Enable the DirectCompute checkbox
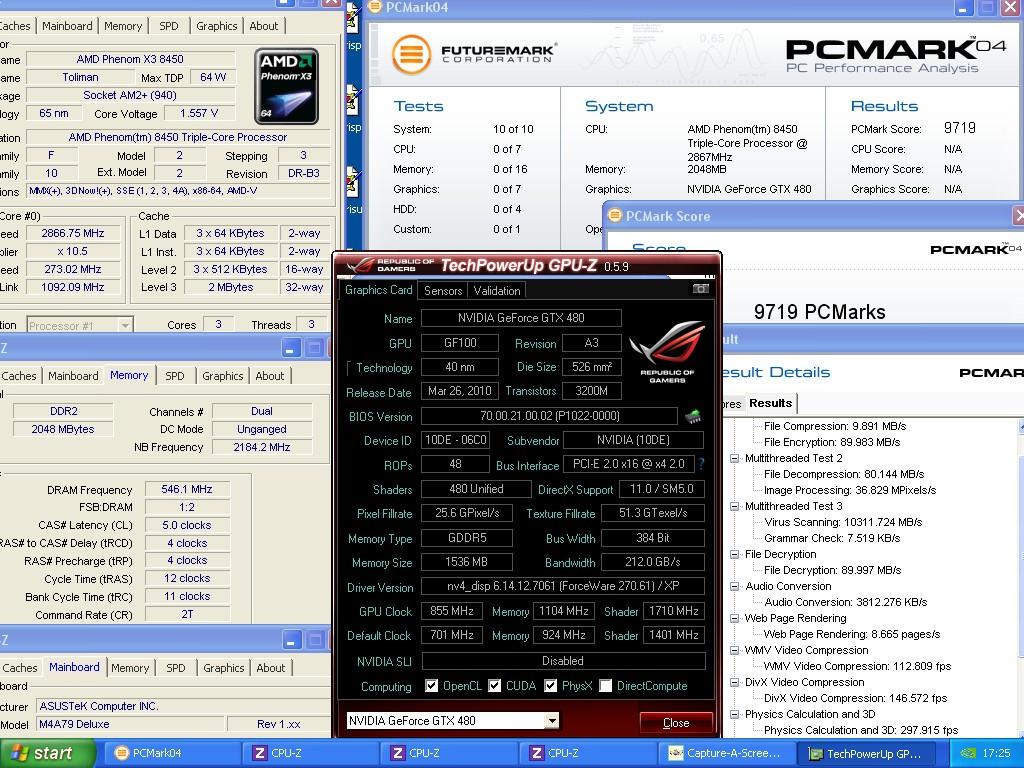The image size is (1024, 768). (x=605, y=685)
